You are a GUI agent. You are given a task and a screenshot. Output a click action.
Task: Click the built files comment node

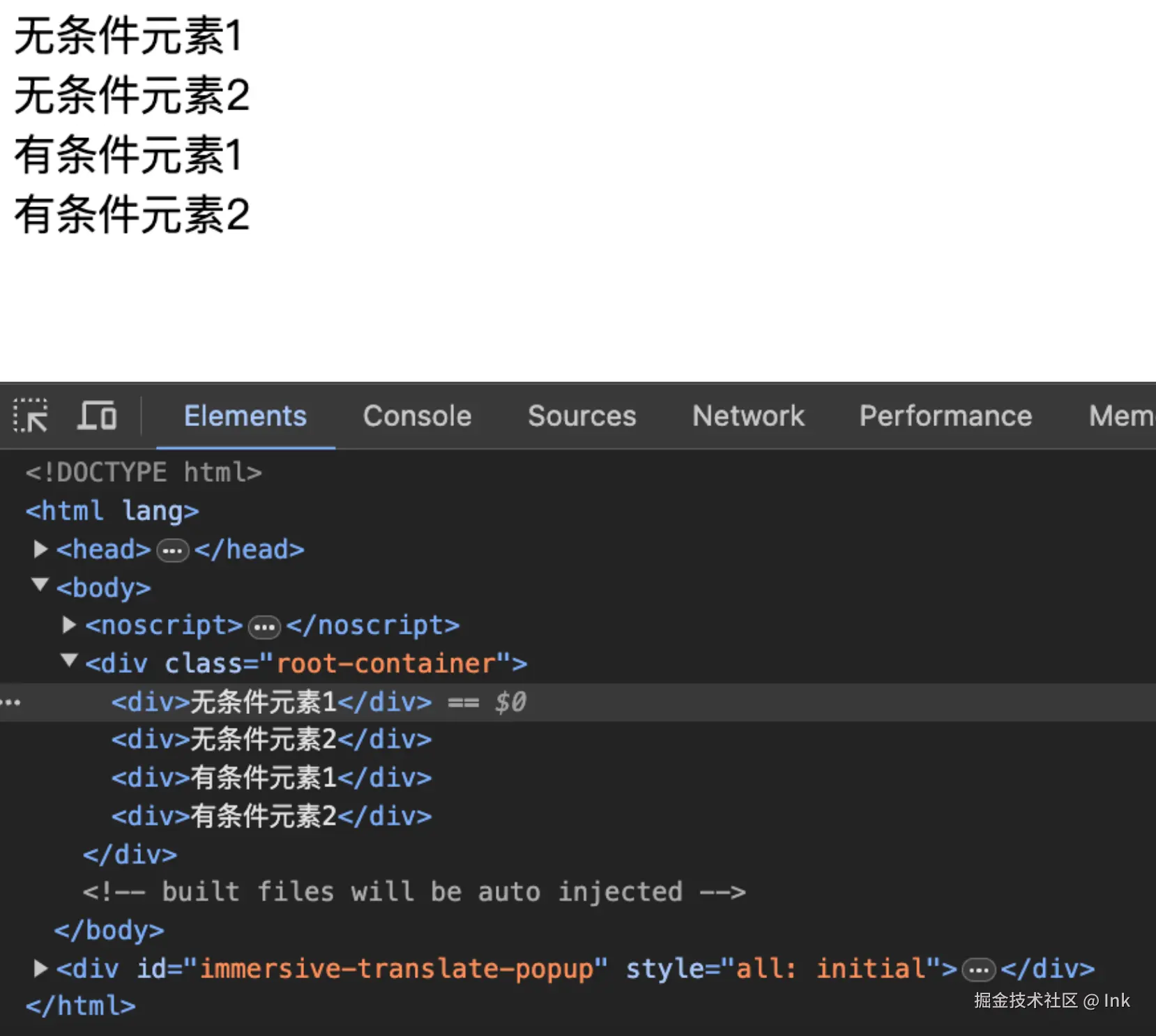click(x=414, y=892)
